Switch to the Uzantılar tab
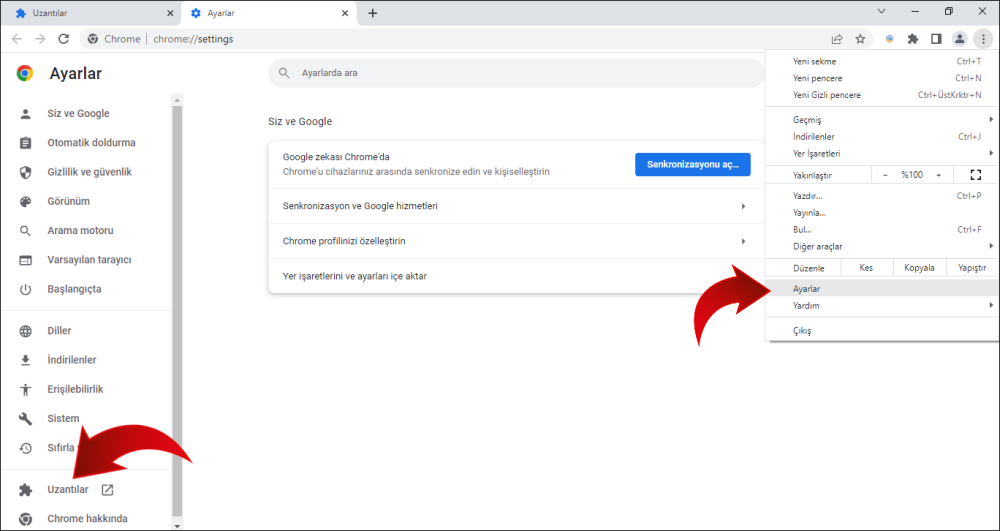This screenshot has width=1000, height=531. tap(91, 13)
